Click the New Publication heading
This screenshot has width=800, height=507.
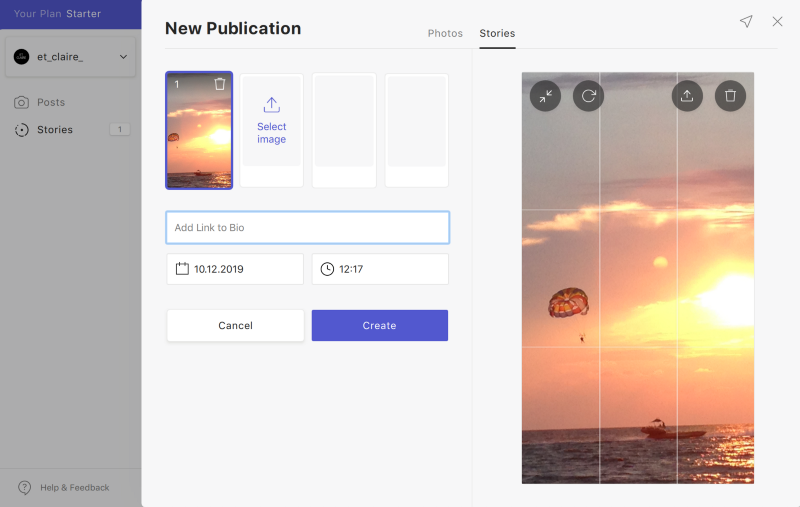coord(233,28)
